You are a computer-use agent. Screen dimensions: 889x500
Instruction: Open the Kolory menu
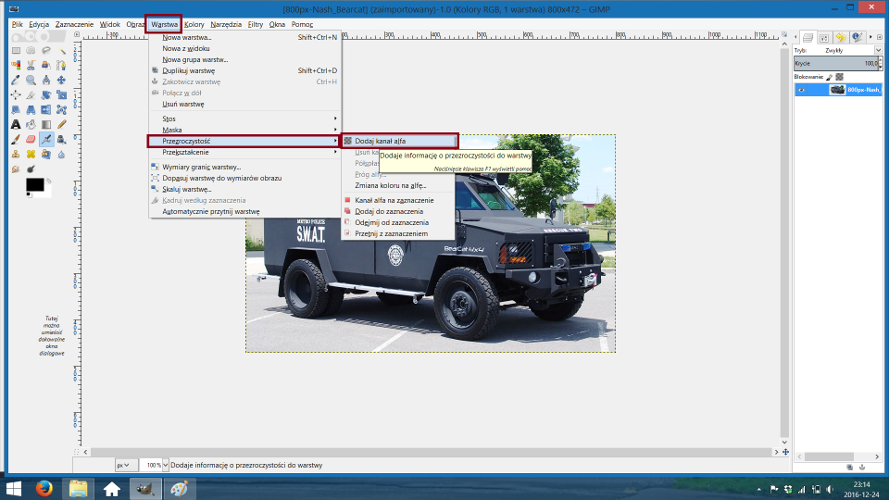click(x=194, y=24)
